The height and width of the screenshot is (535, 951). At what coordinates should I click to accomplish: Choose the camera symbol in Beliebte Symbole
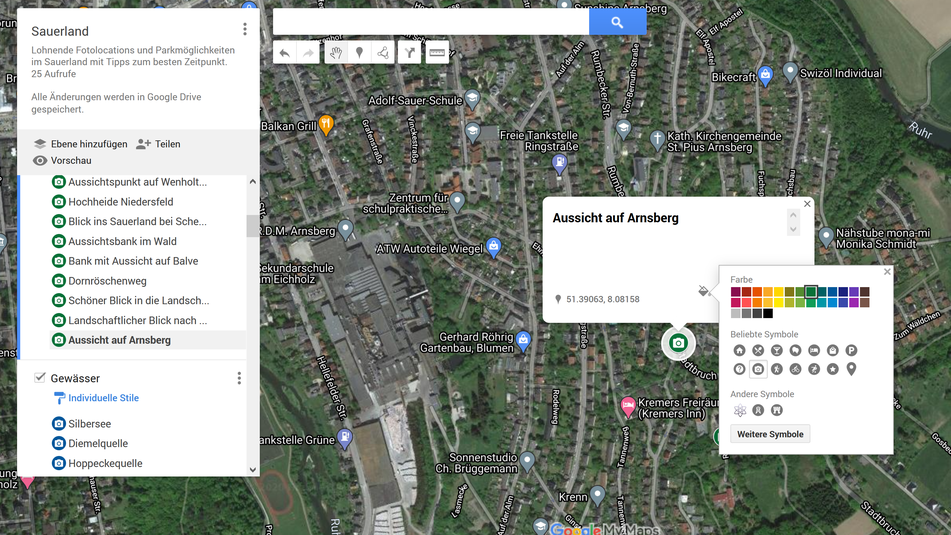point(758,369)
